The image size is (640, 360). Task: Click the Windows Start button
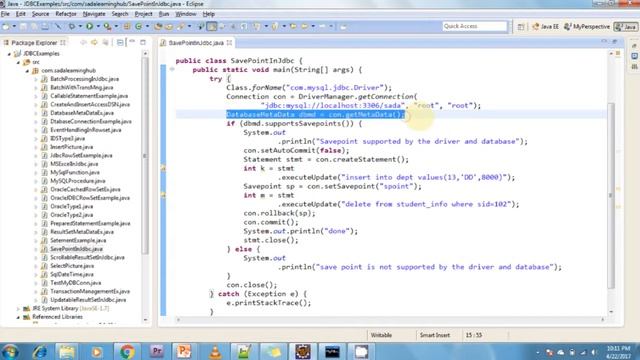click(x=9, y=351)
